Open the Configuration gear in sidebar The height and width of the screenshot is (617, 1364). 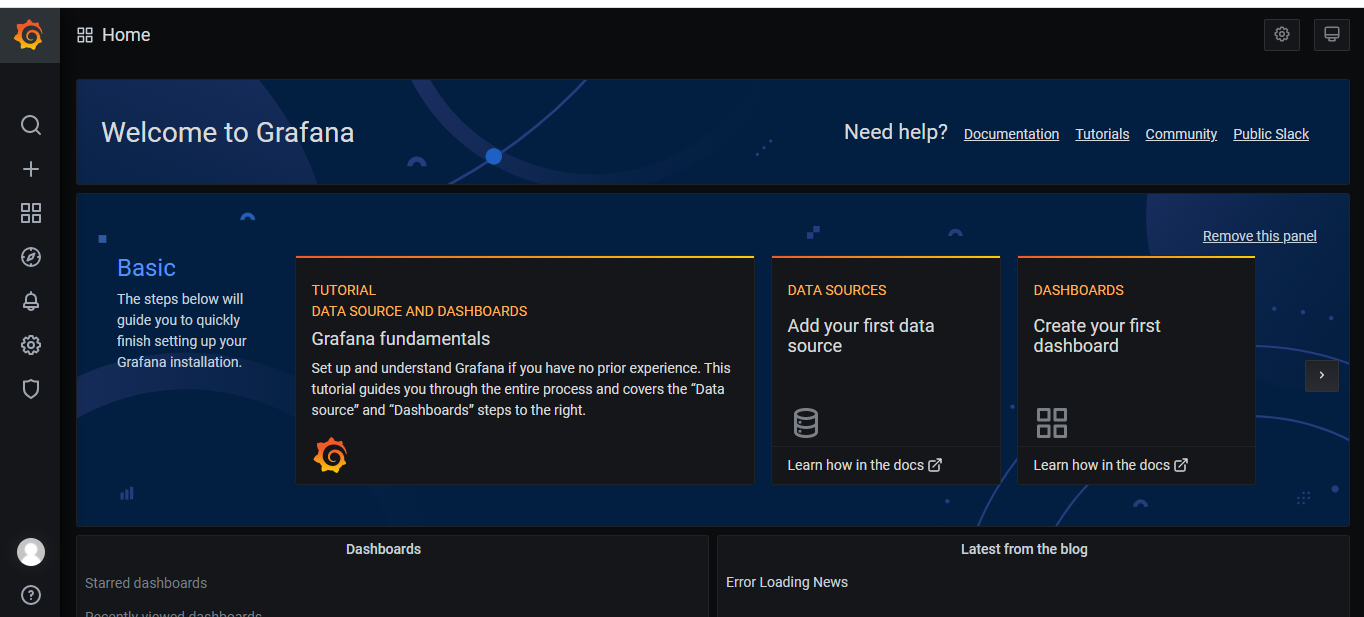31,345
